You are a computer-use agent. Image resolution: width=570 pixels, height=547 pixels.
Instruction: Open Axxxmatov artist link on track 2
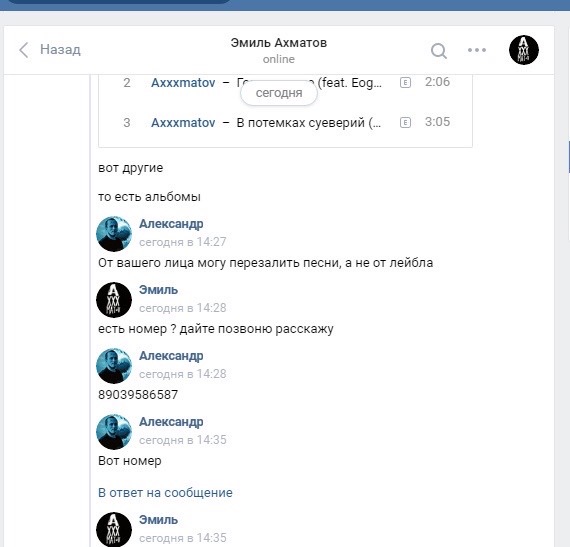click(183, 83)
